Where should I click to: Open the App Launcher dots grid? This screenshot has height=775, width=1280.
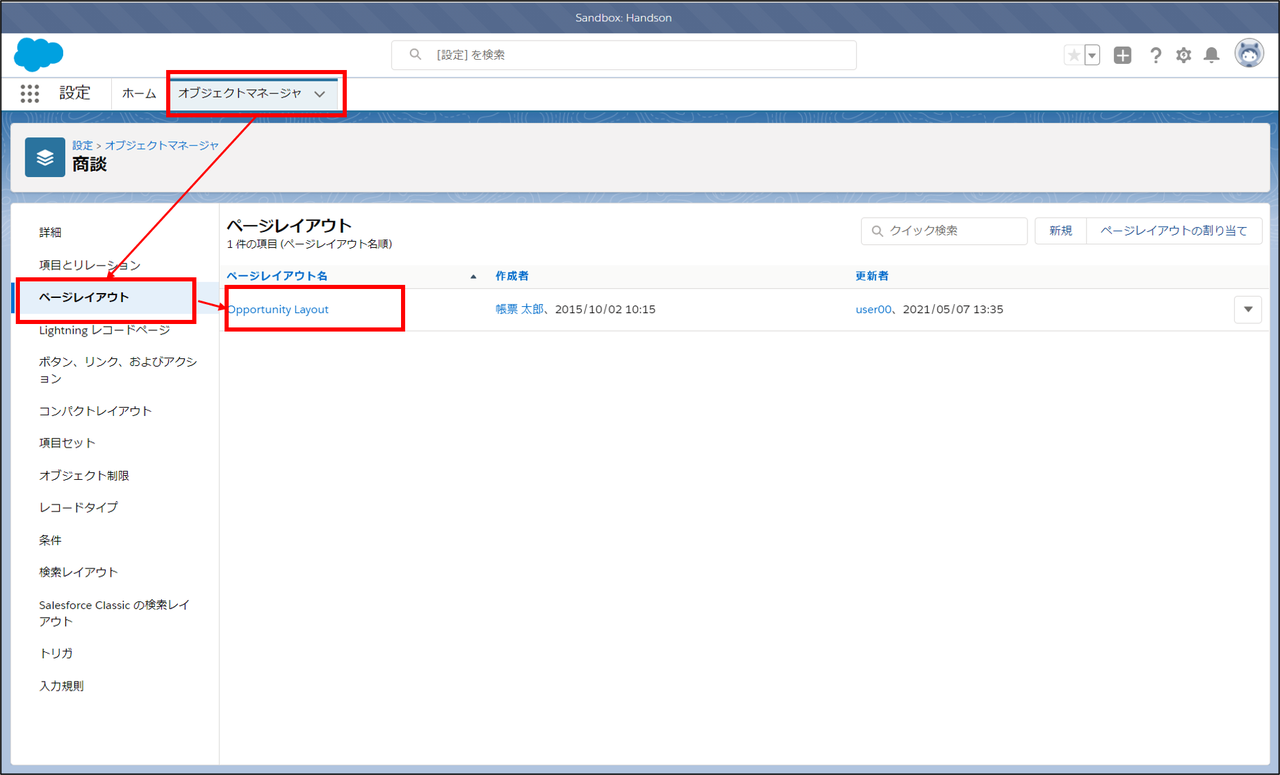point(30,93)
